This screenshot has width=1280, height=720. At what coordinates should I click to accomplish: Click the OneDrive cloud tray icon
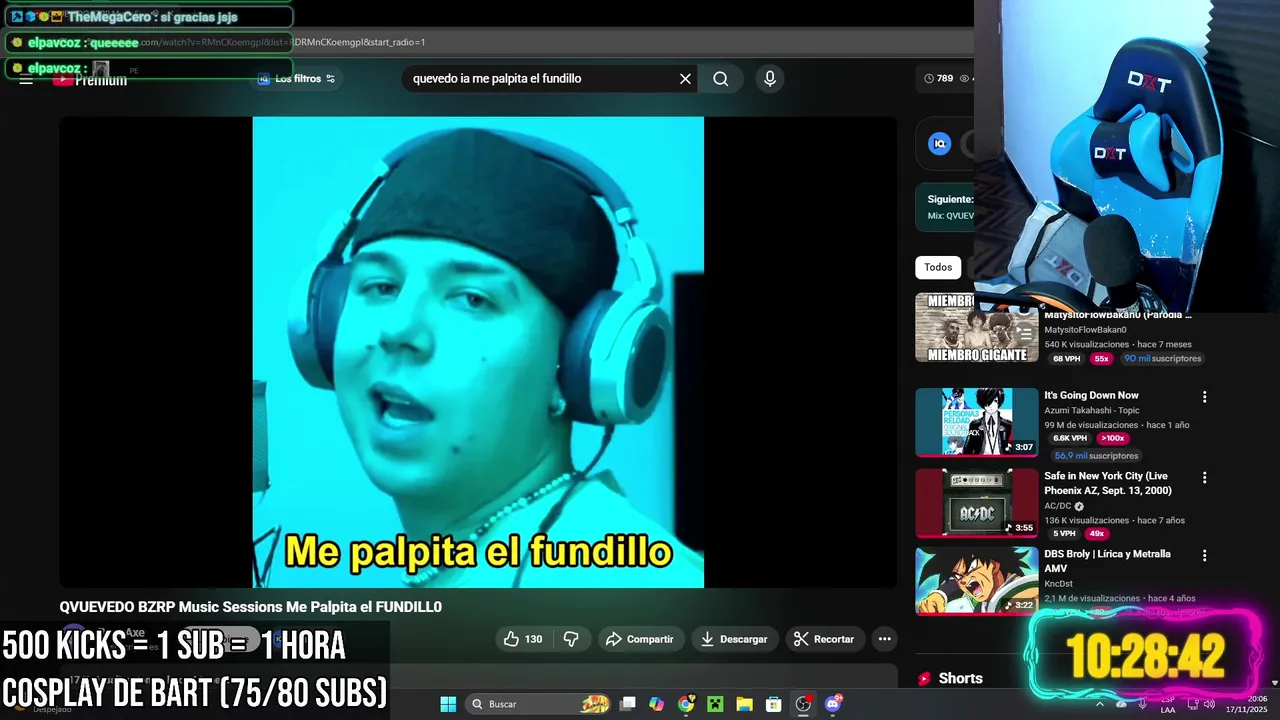[1121, 704]
